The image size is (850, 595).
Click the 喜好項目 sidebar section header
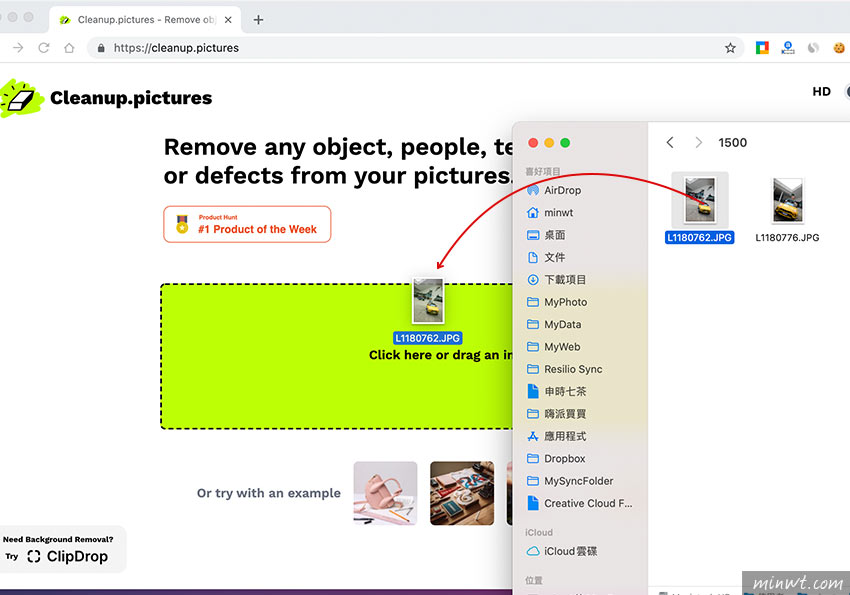[543, 171]
